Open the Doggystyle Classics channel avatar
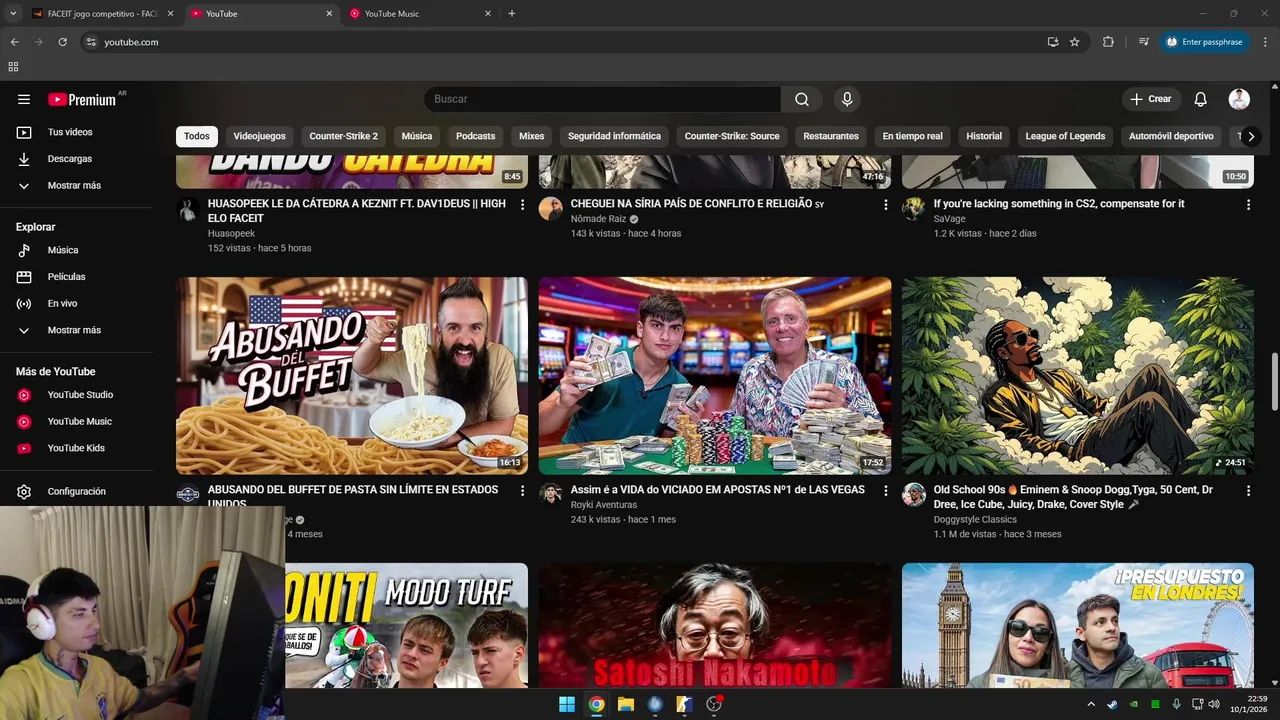The height and width of the screenshot is (720, 1280). point(913,494)
